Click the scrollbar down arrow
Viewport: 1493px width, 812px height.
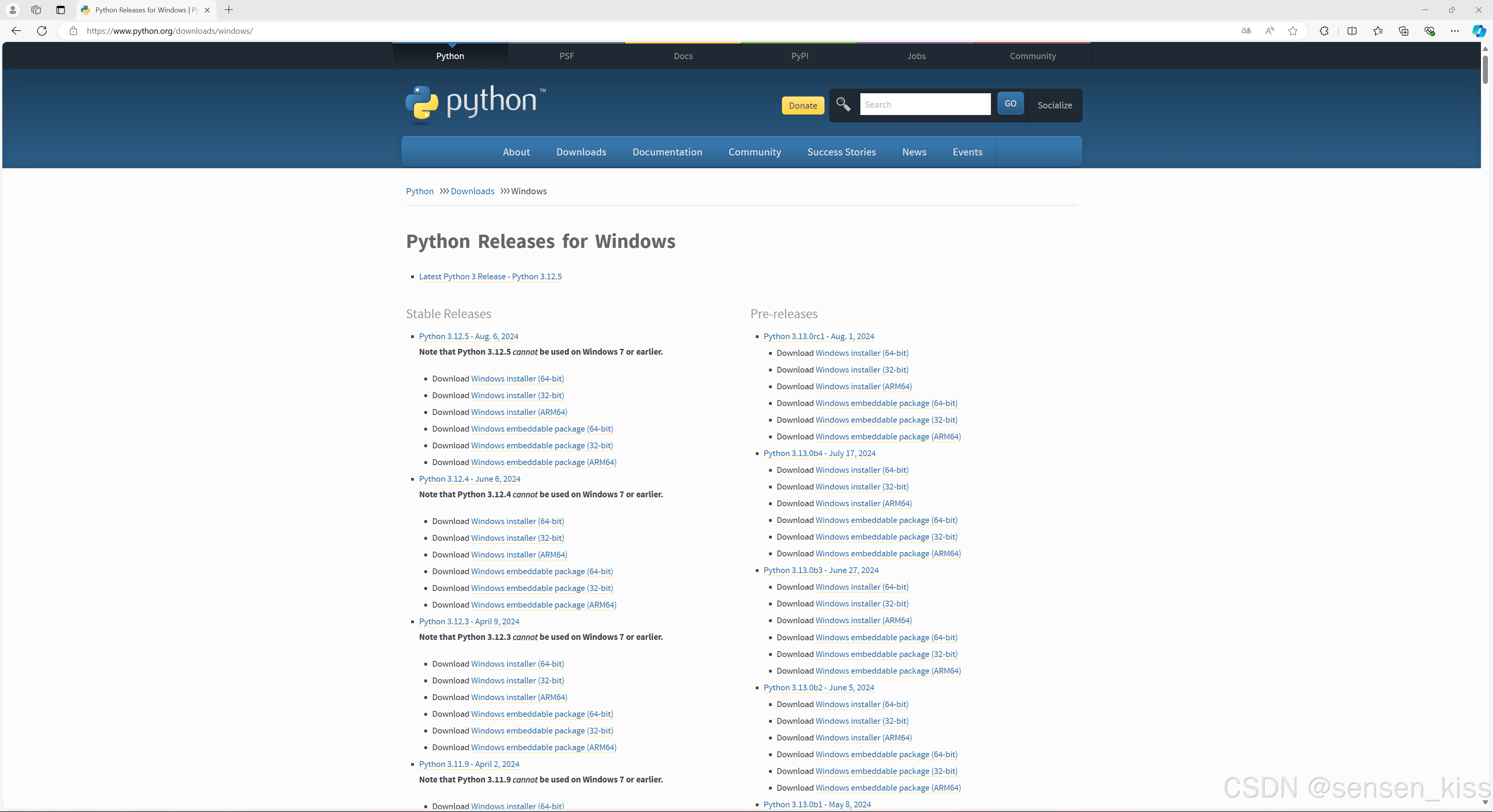point(1485,802)
